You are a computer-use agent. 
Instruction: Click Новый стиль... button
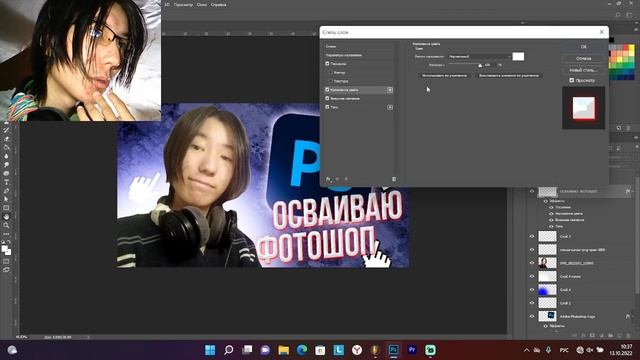point(583,70)
